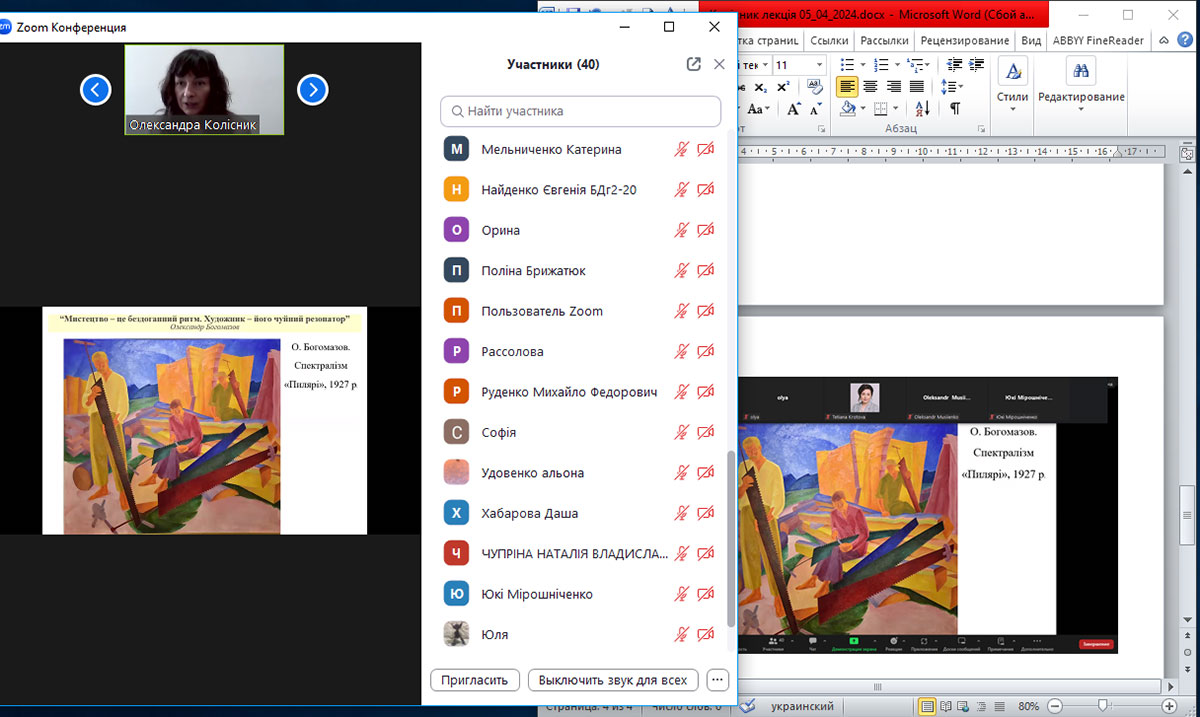Viewport: 1200px width, 717px height.
Task: Shrink font size with small A button
Action: [x=814, y=109]
